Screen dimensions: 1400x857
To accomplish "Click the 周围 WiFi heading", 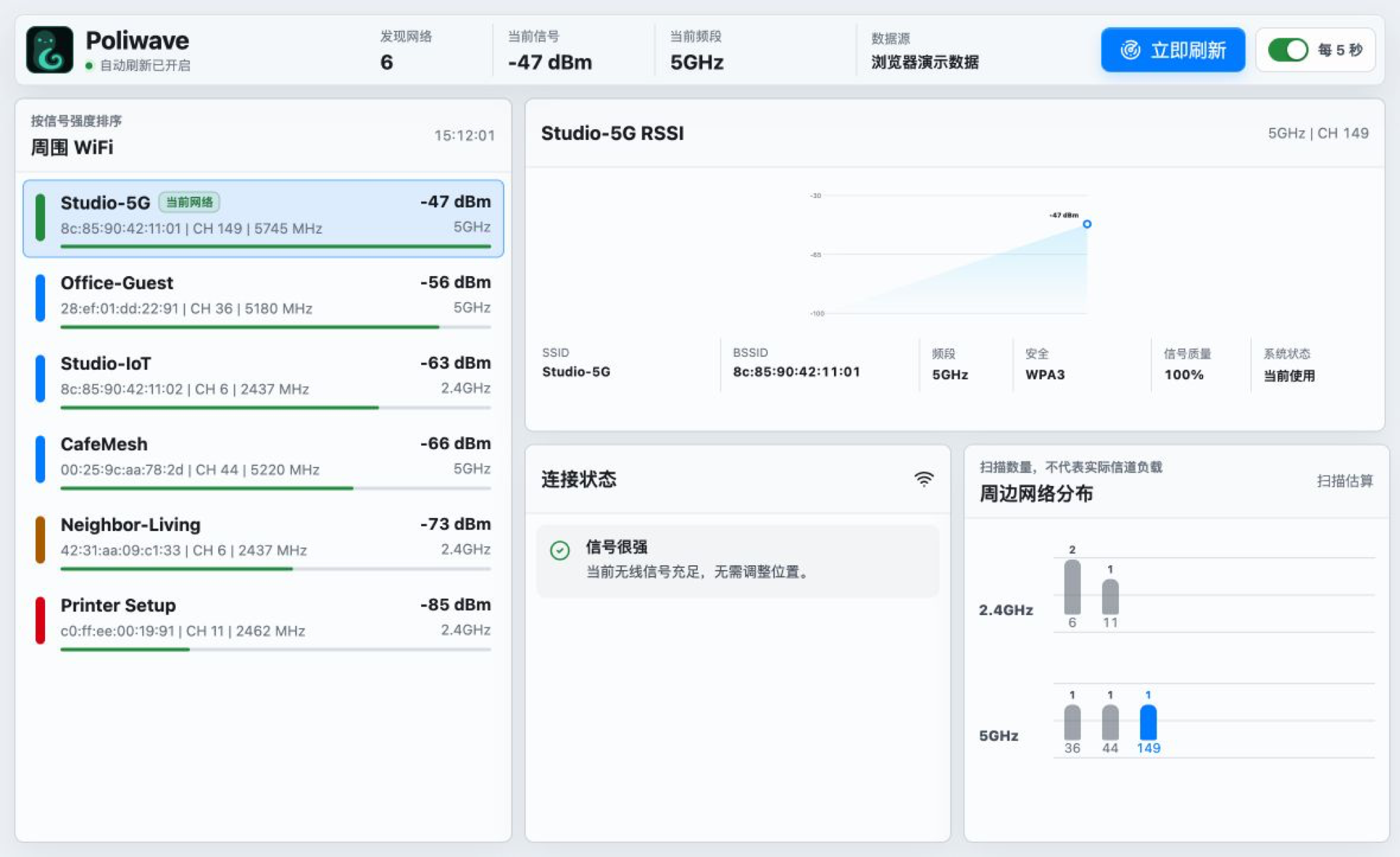I will click(x=72, y=147).
